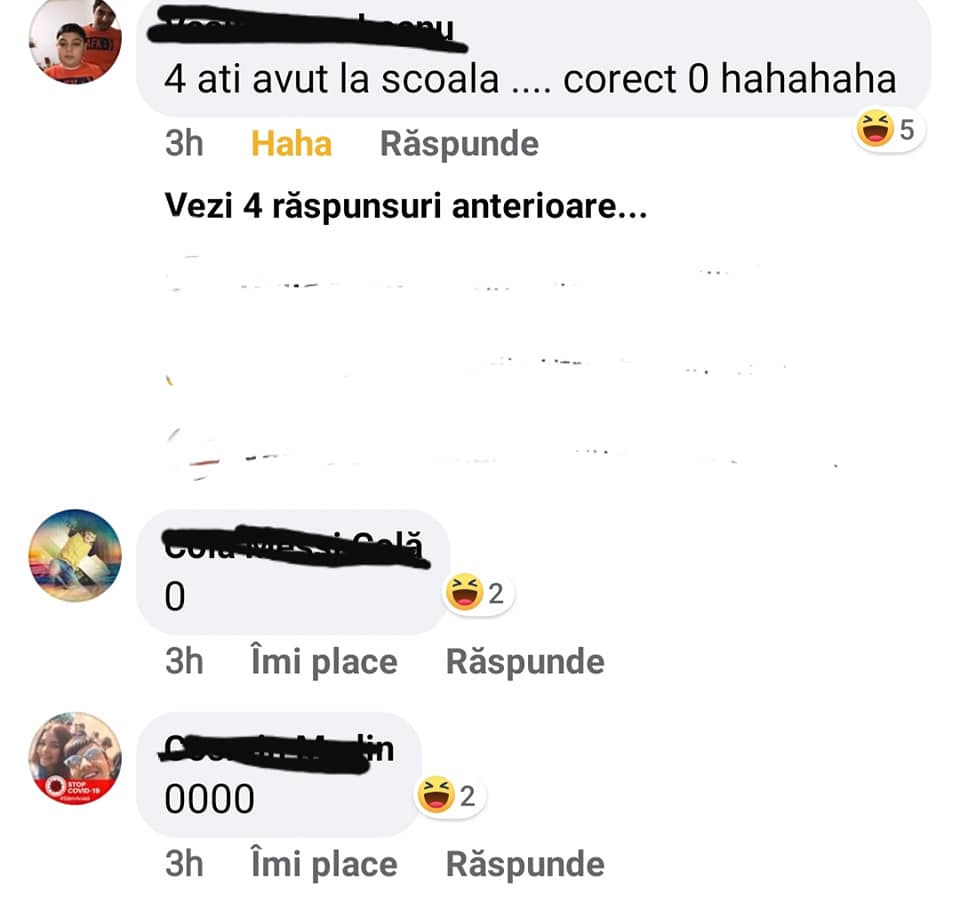Open redacted author name above "0" comment

click(295, 546)
